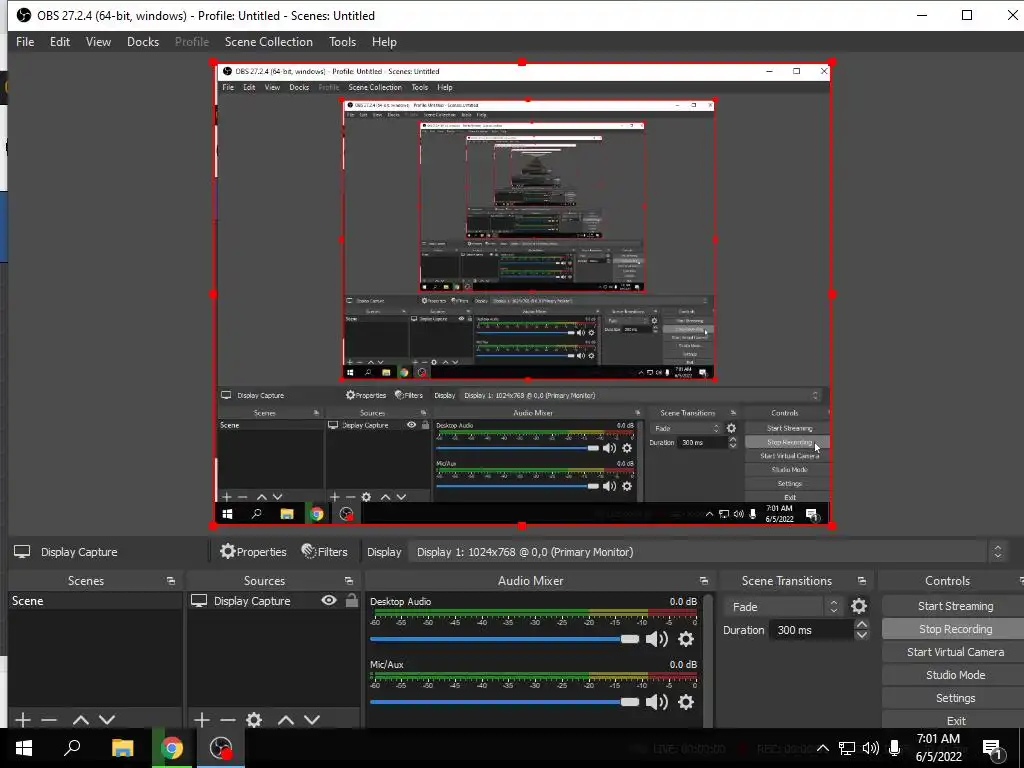
Task: Pop out the Scenes dock
Action: pos(171,581)
